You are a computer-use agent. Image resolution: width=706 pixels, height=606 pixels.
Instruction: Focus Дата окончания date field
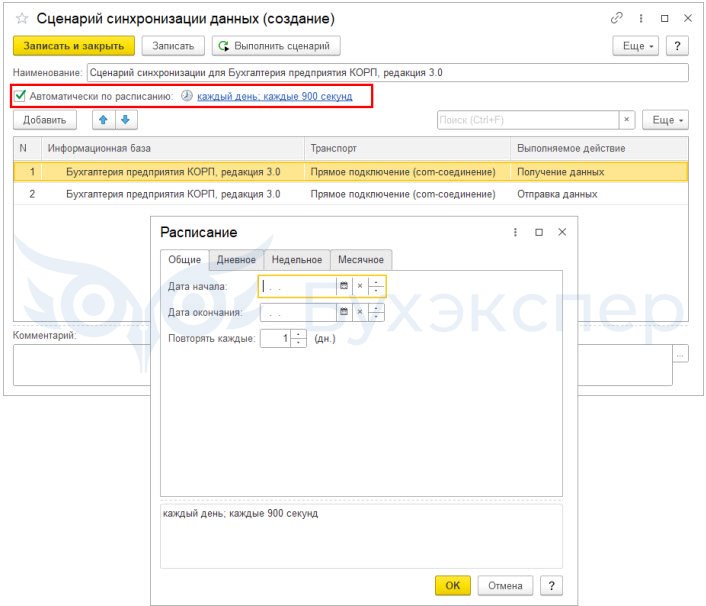298,312
